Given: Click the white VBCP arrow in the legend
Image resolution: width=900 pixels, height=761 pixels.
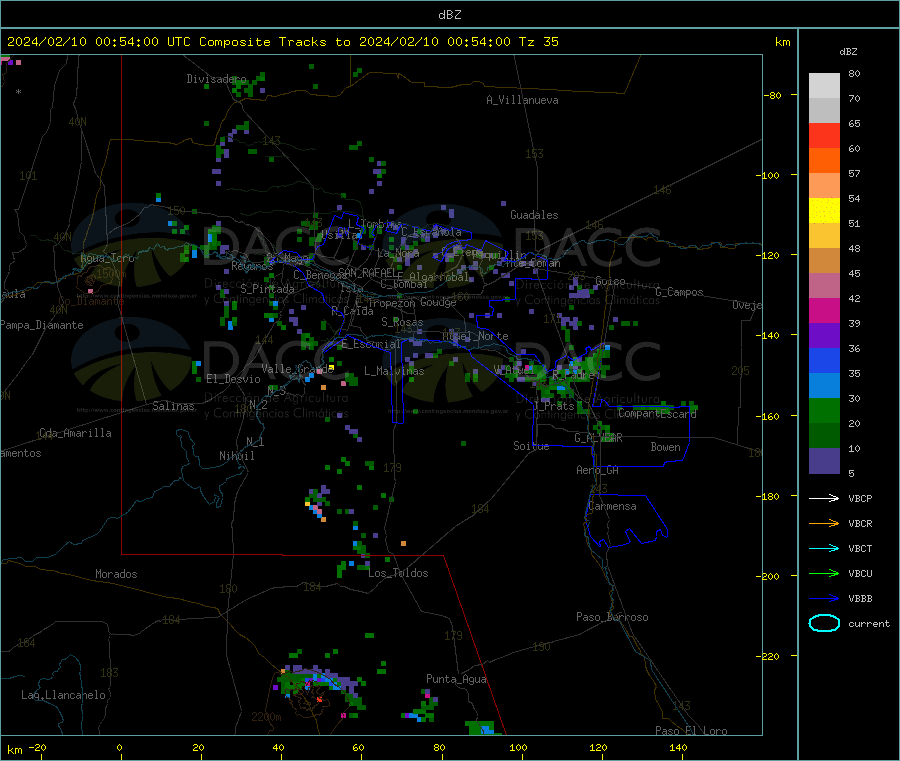Looking at the screenshot, I should (x=824, y=498).
